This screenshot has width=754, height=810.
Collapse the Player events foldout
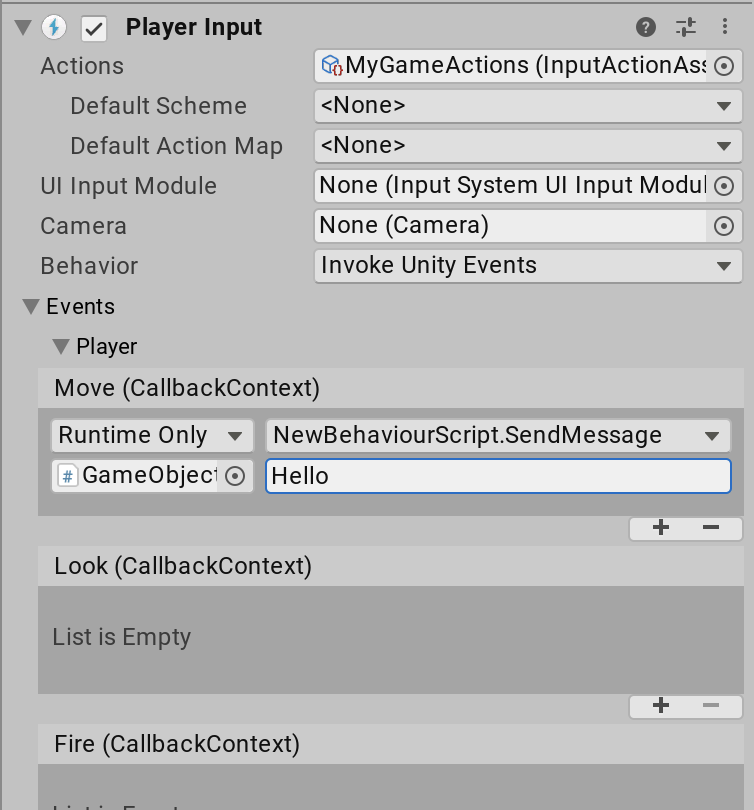[x=61, y=347]
